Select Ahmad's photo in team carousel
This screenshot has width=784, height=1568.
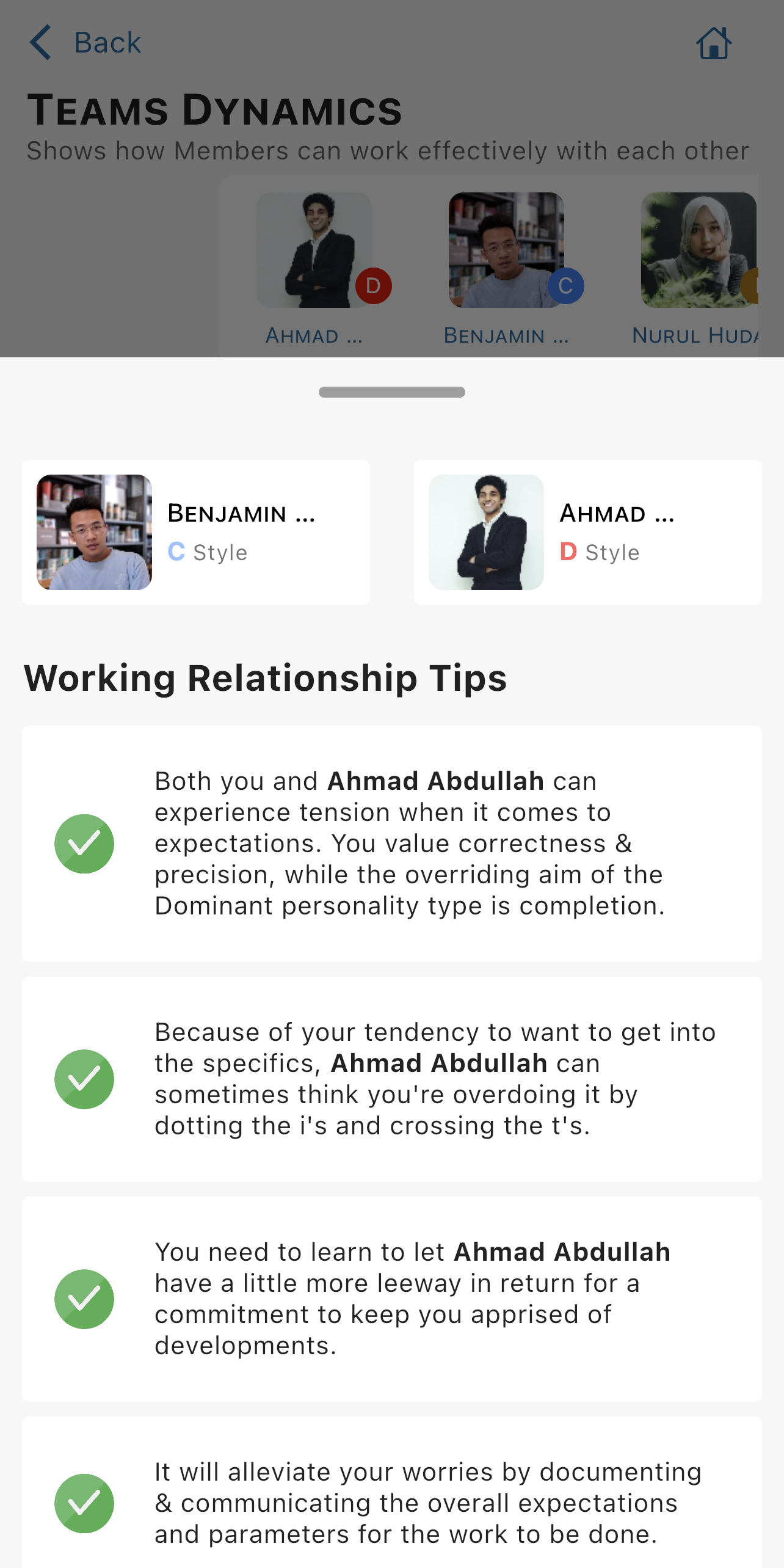(314, 250)
